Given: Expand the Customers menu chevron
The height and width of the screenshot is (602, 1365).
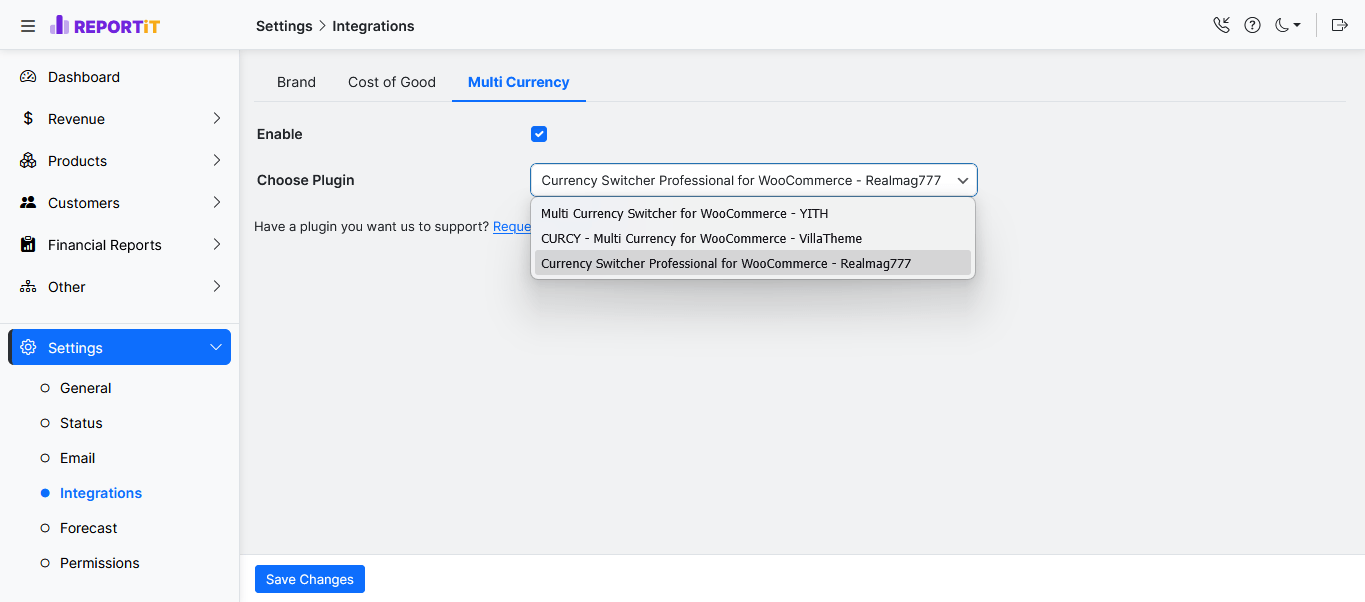Looking at the screenshot, I should pos(217,203).
